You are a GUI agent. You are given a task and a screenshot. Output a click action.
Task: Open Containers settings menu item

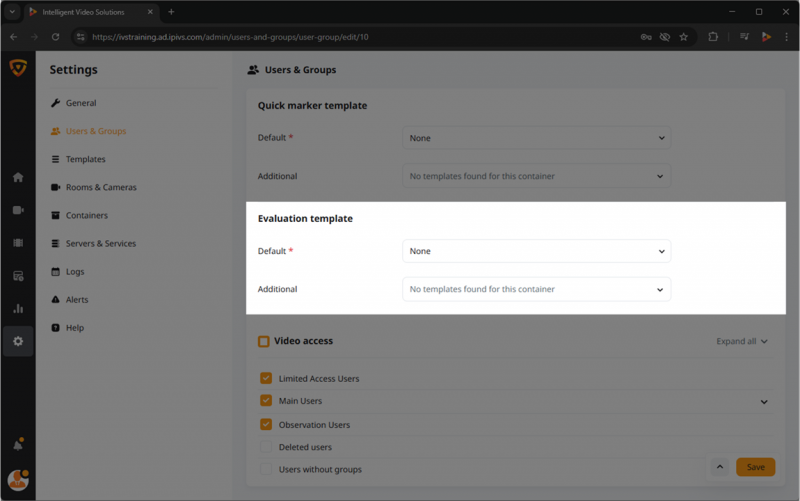pyautogui.click(x=79, y=215)
